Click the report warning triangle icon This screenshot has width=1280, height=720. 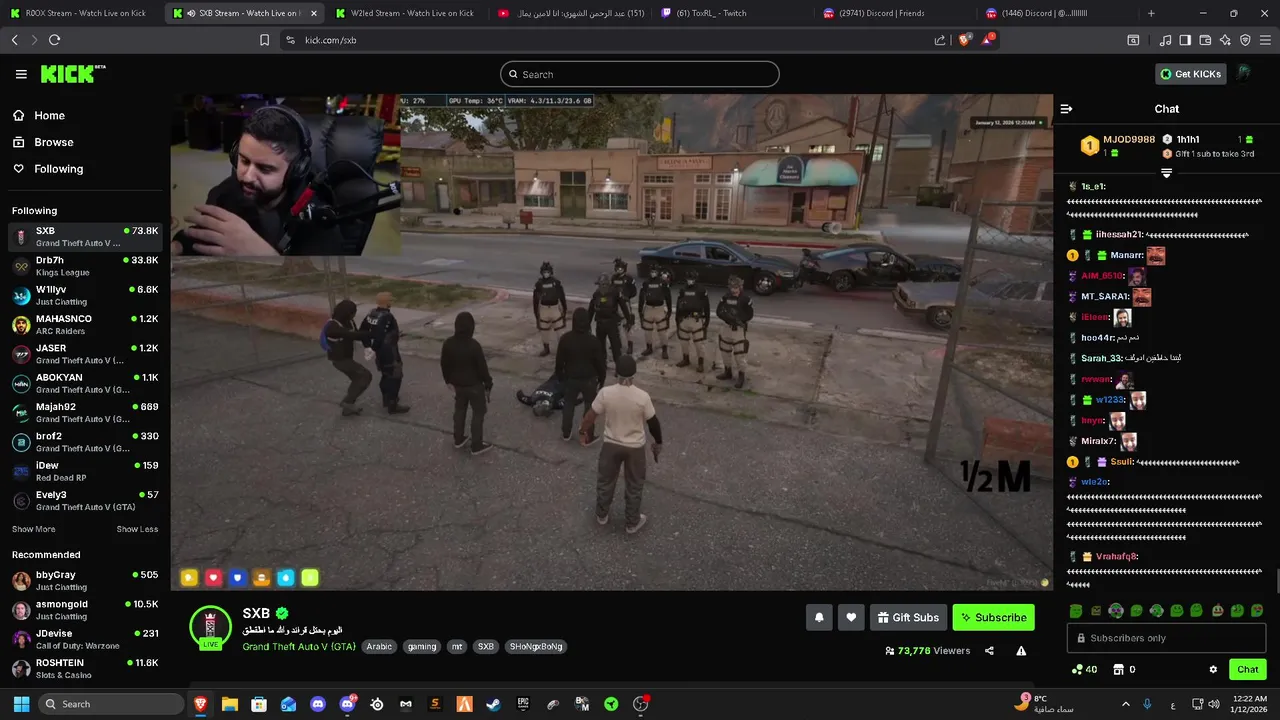coord(1021,651)
